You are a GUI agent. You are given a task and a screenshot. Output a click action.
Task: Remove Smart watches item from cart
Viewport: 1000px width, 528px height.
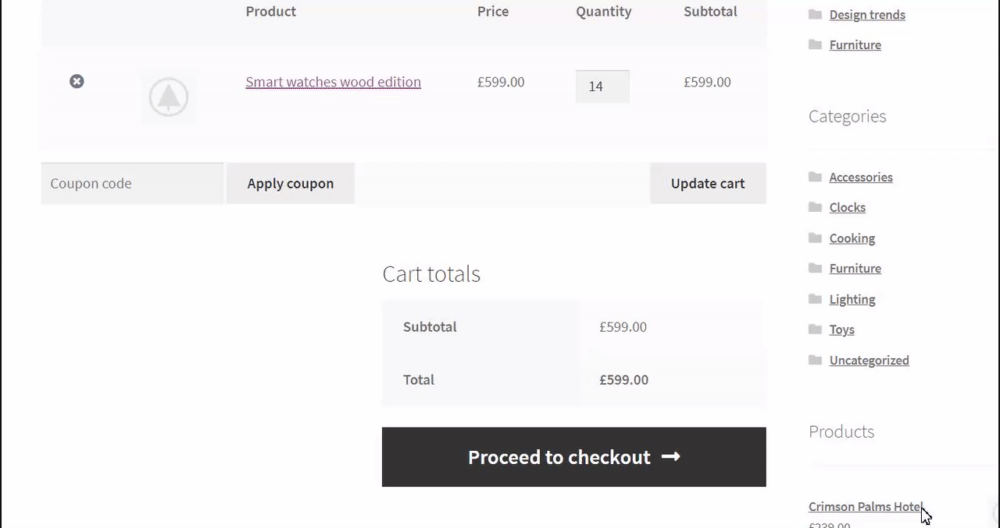77,81
